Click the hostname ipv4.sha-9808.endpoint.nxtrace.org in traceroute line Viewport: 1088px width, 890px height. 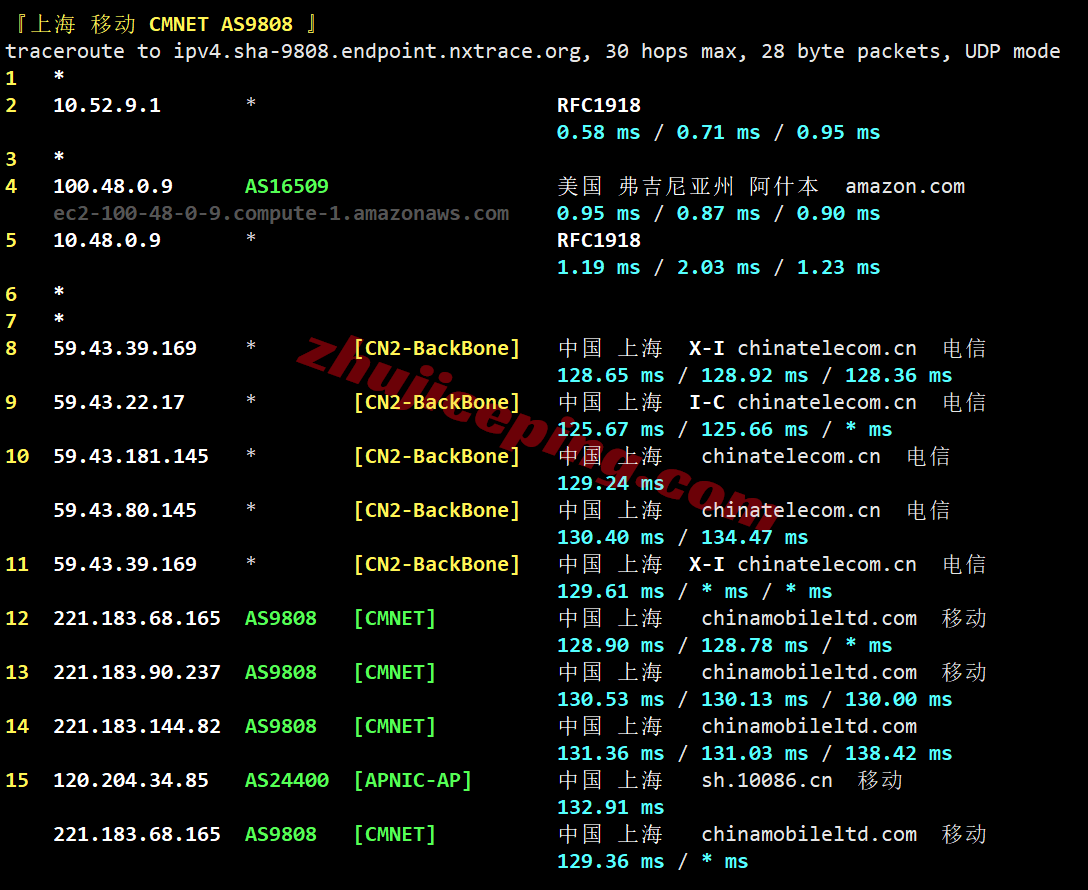[377, 51]
